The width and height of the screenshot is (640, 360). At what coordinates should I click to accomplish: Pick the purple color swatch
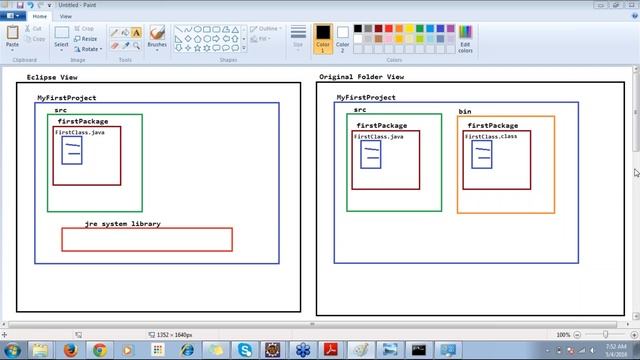click(x=451, y=29)
